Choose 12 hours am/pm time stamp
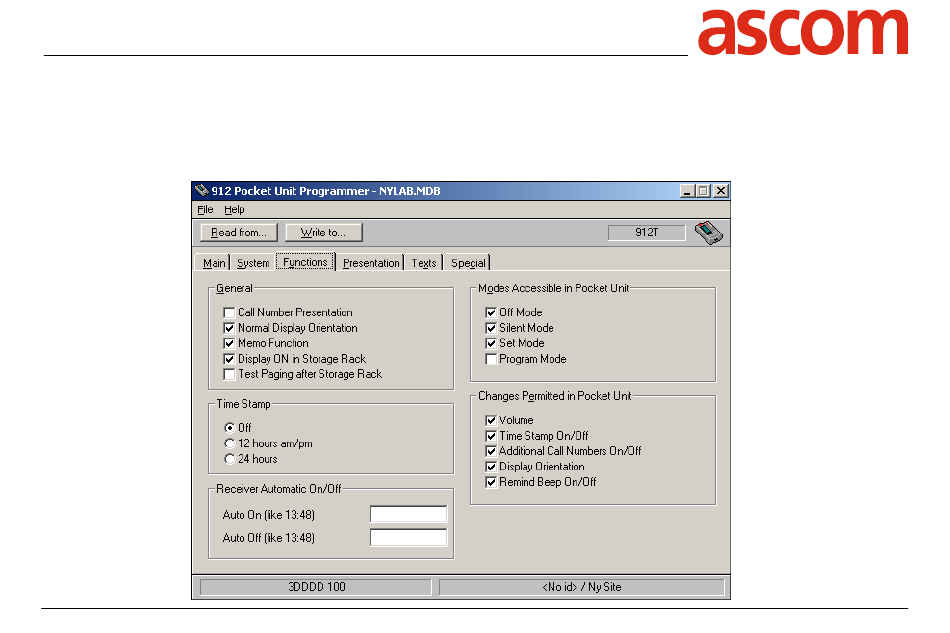 [229, 443]
